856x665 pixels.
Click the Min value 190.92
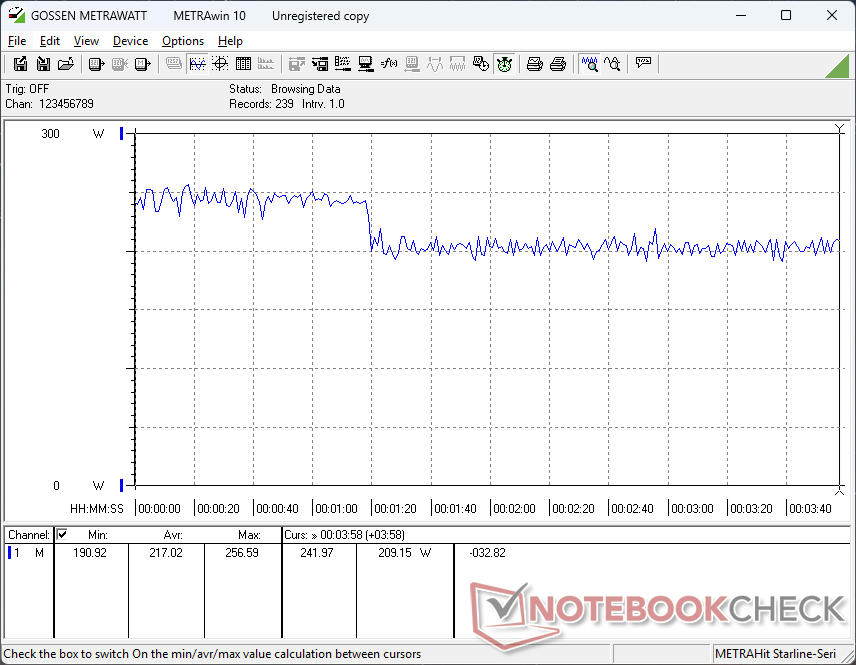click(90, 553)
